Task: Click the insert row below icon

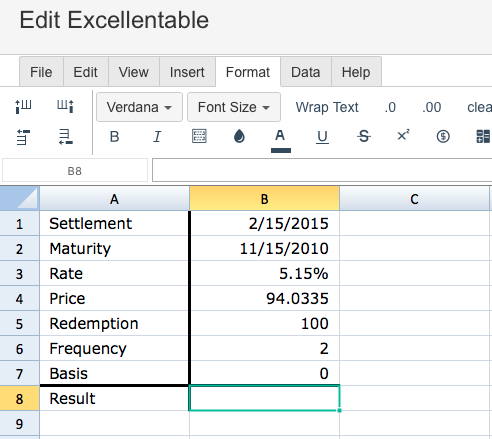Action: coord(65,137)
